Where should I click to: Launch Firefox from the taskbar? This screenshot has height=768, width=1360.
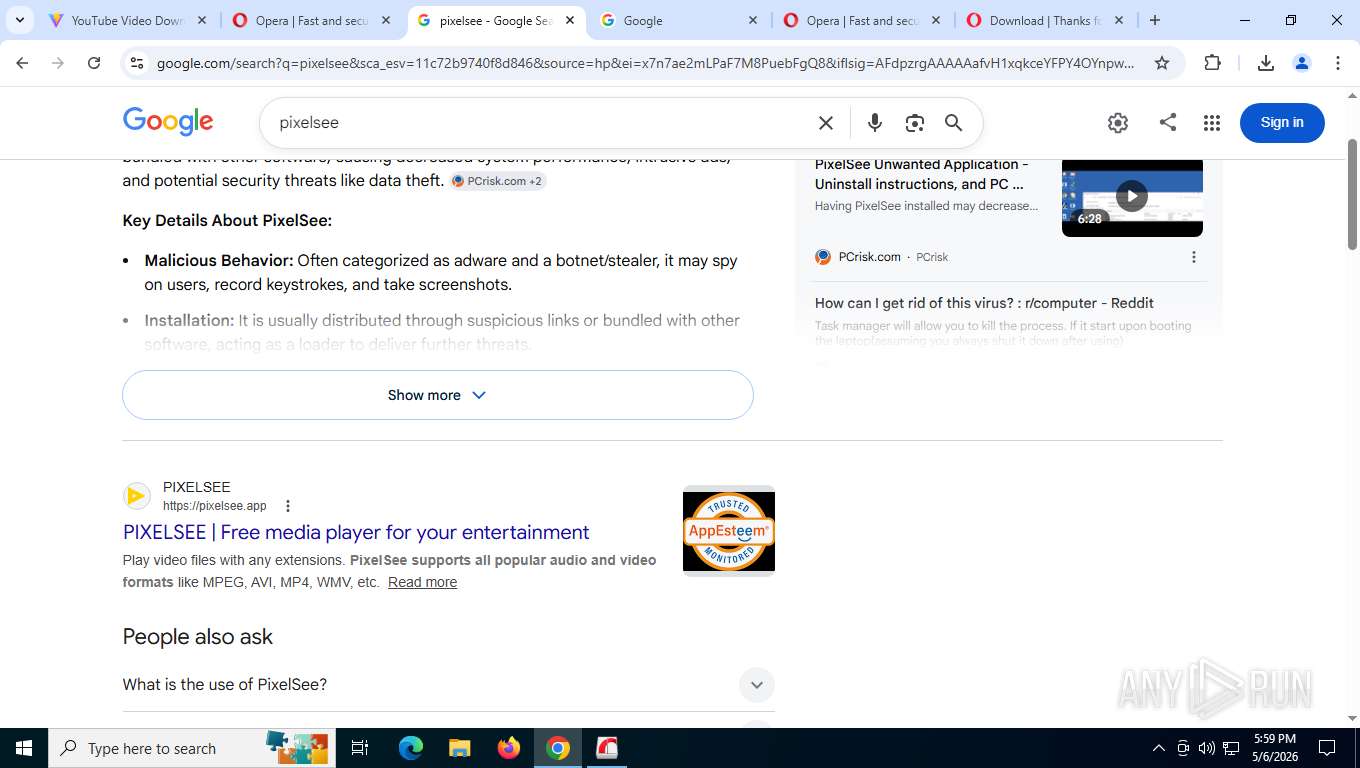(509, 748)
